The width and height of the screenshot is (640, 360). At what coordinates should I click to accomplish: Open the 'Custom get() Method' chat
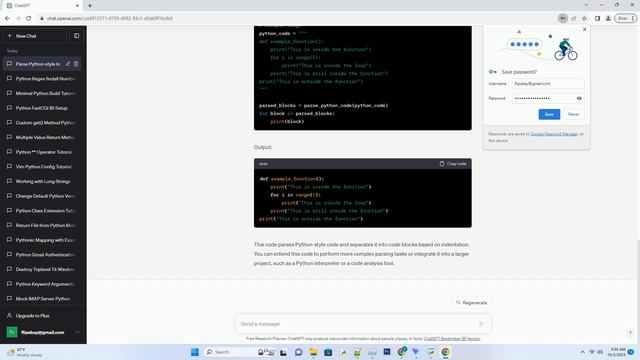click(42, 123)
